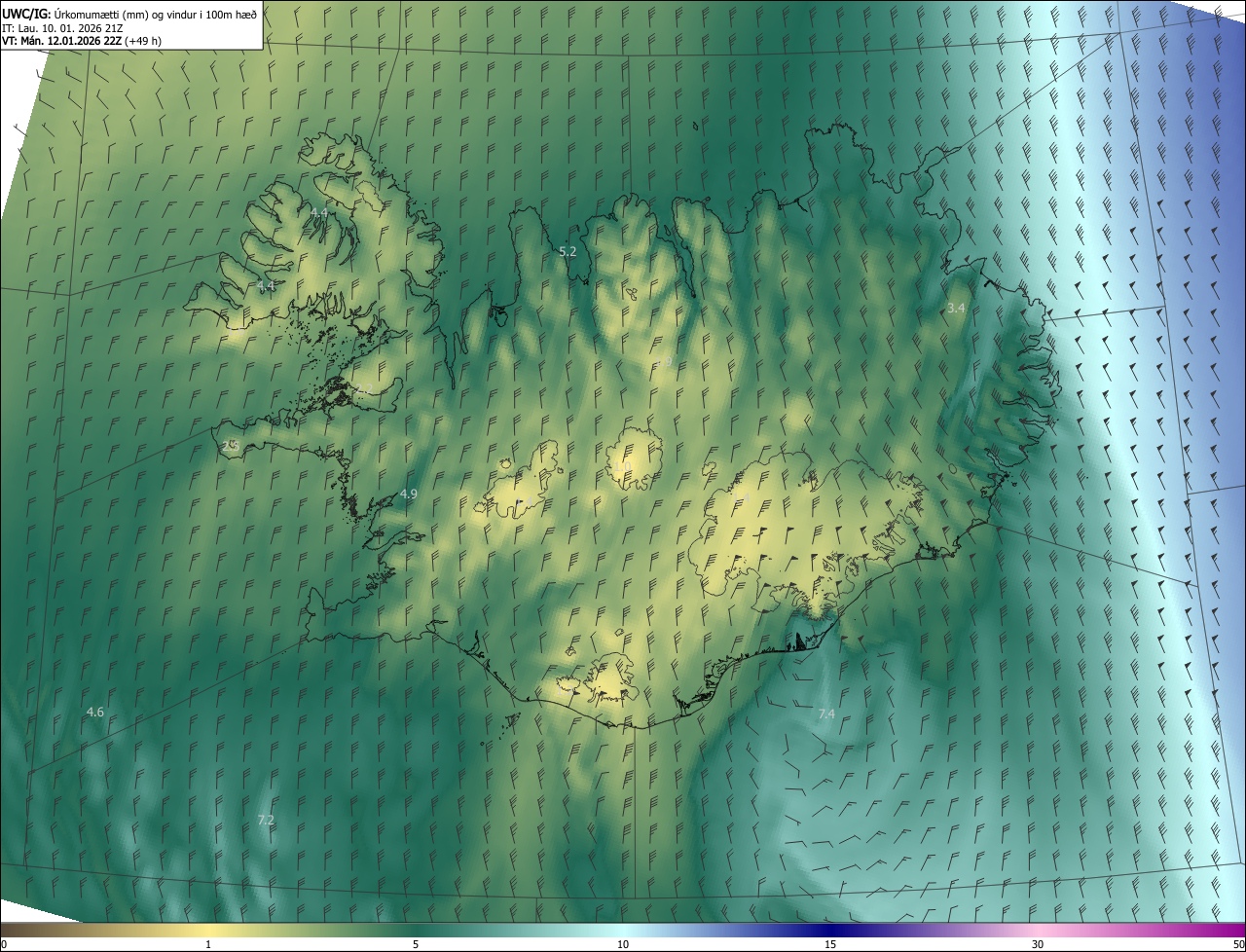Click the 7.2 value label on the map

click(266, 821)
